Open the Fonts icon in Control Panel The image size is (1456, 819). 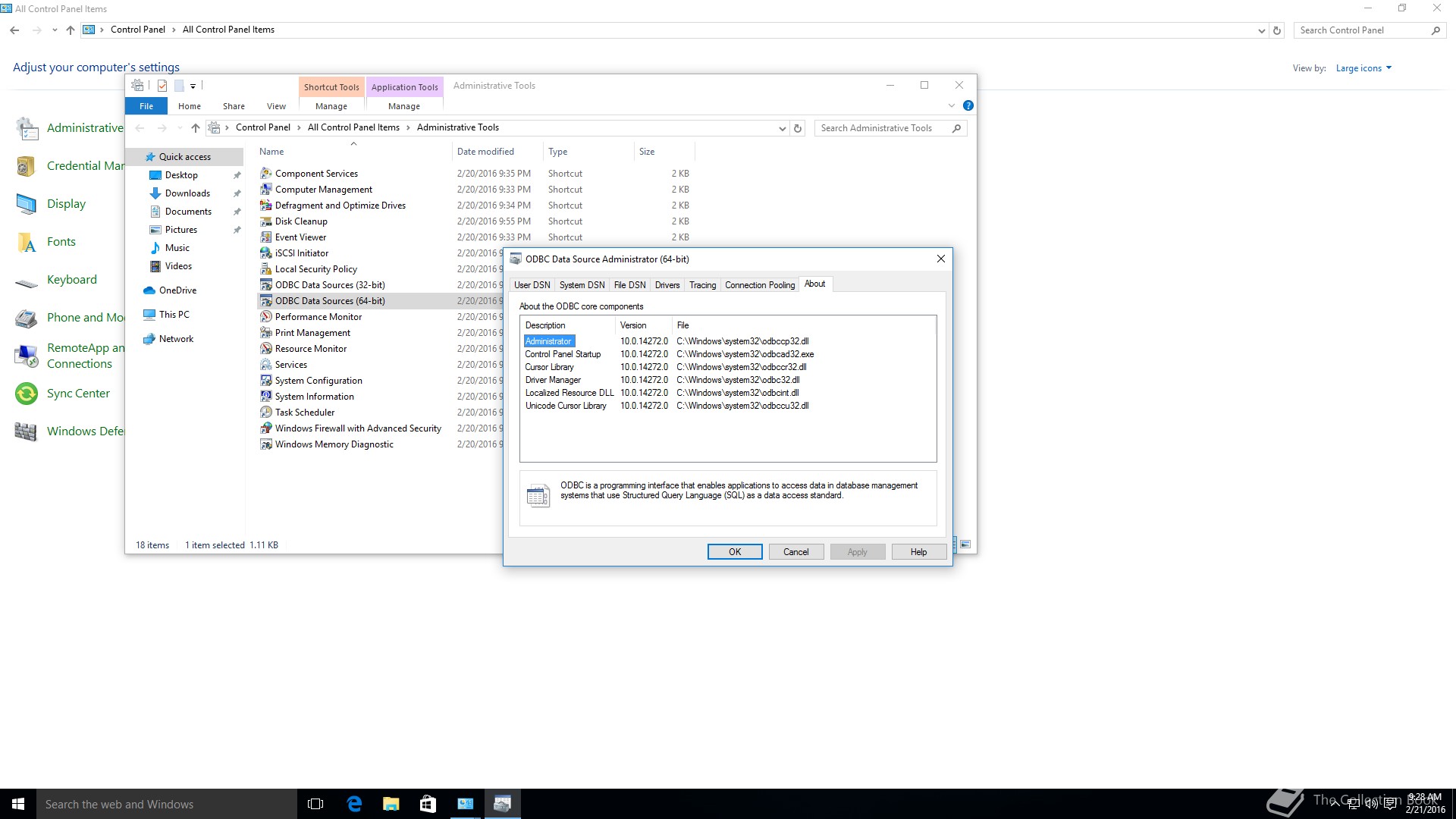point(26,242)
